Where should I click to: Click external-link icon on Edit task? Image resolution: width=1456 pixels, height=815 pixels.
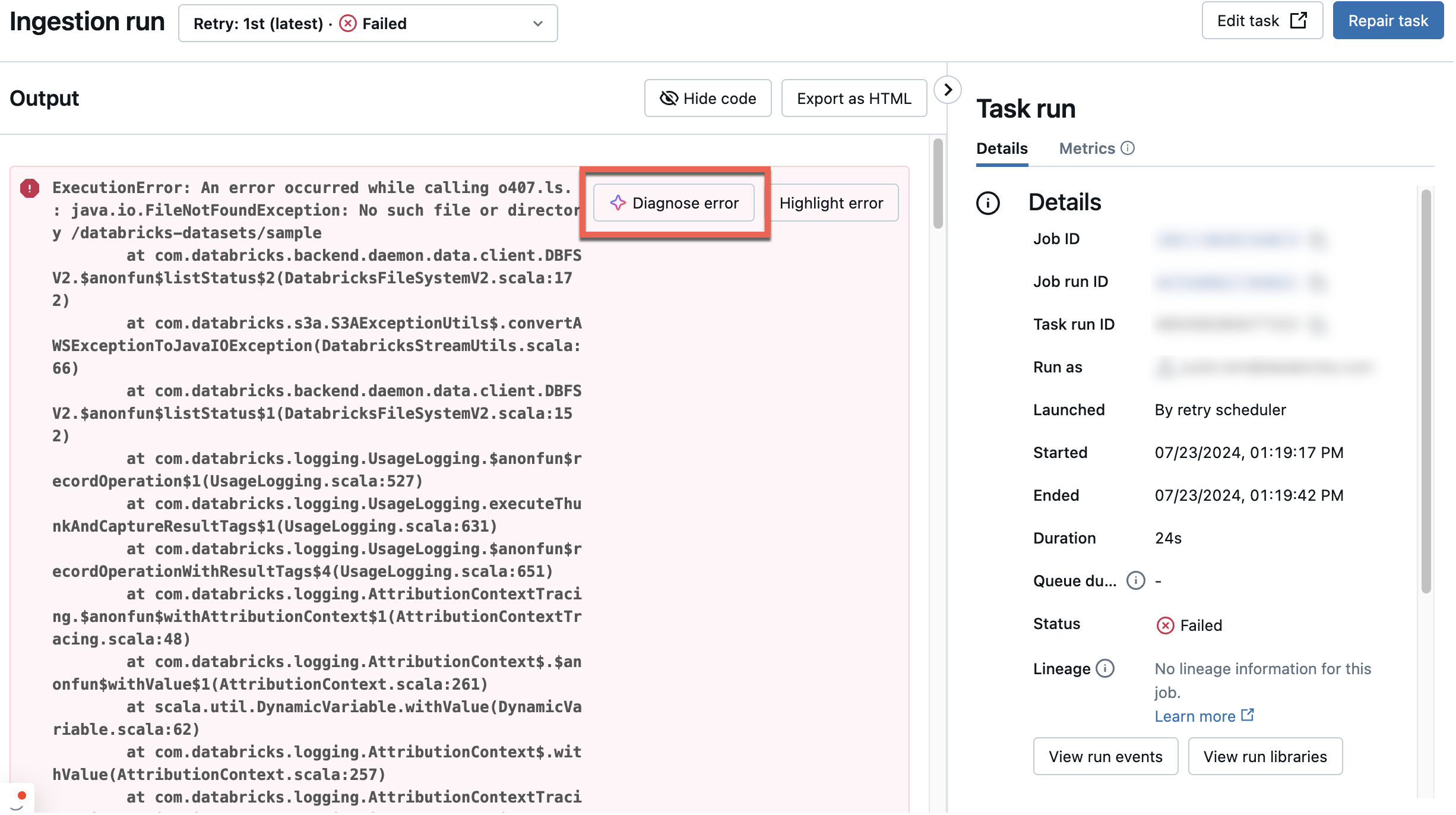[1299, 21]
